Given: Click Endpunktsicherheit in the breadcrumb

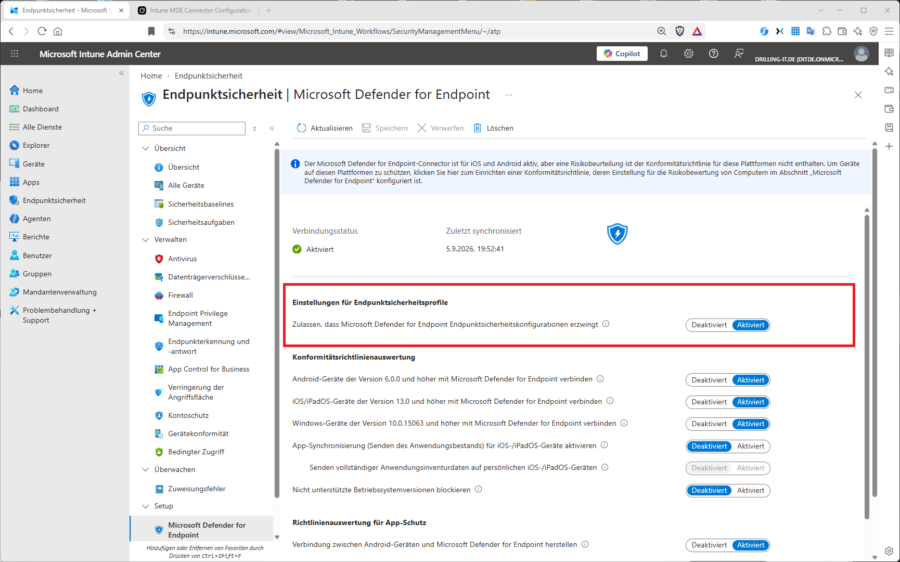Looking at the screenshot, I should click(208, 76).
